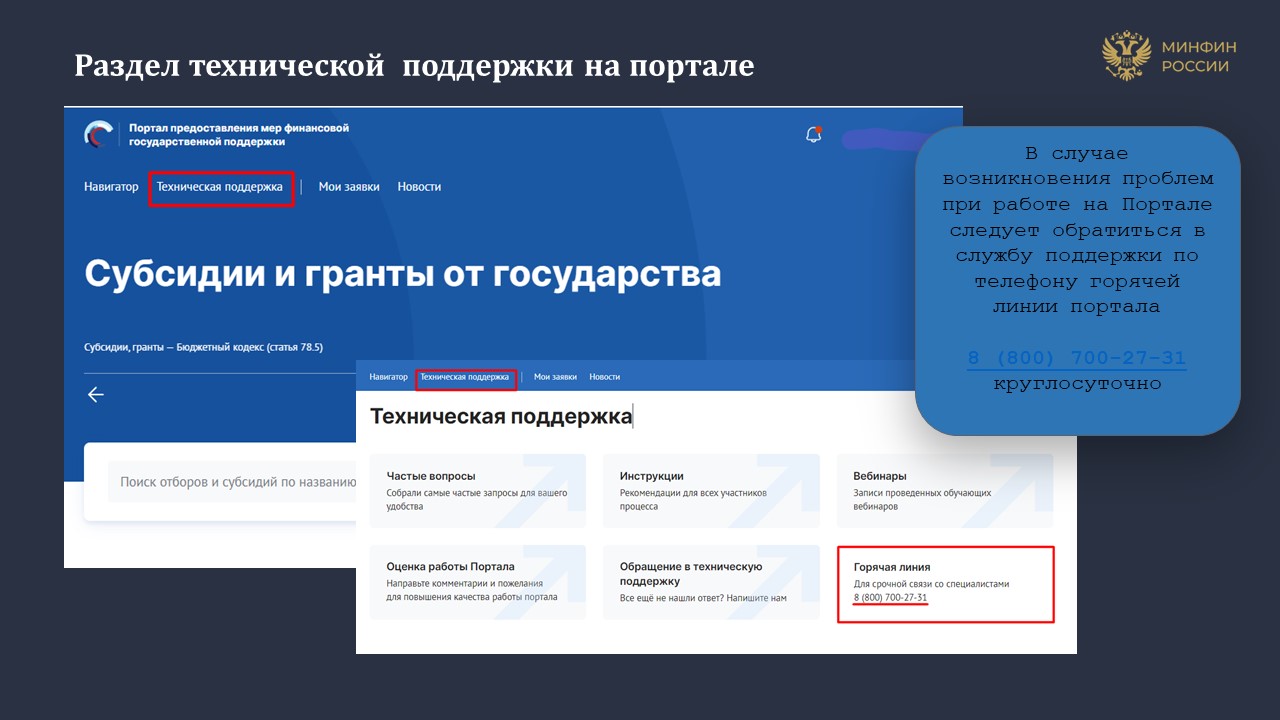Click the Минфин России emblem
Screen dimensions: 1280x720
pyautogui.click(x=1126, y=56)
